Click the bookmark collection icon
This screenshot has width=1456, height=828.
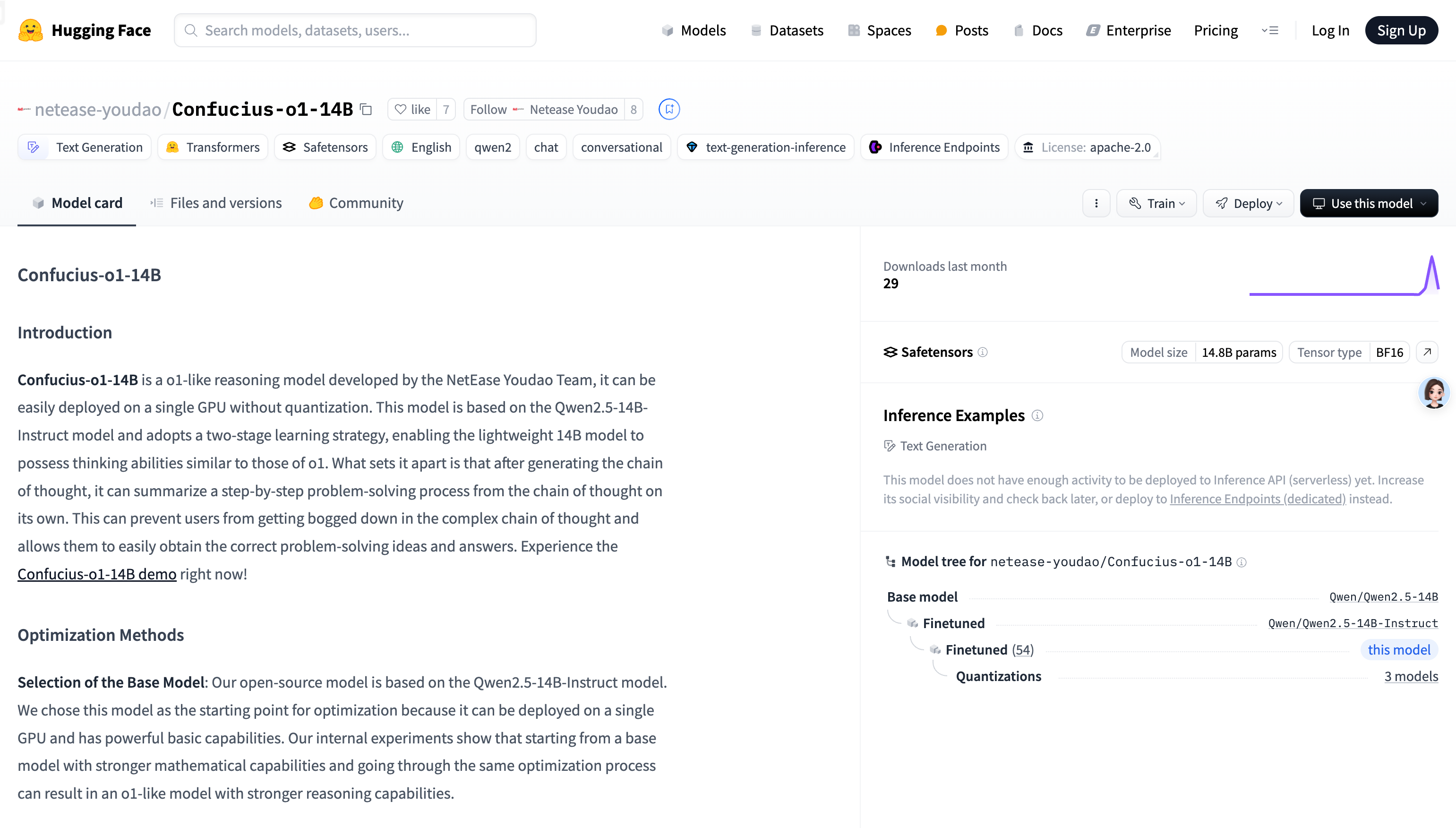669,109
